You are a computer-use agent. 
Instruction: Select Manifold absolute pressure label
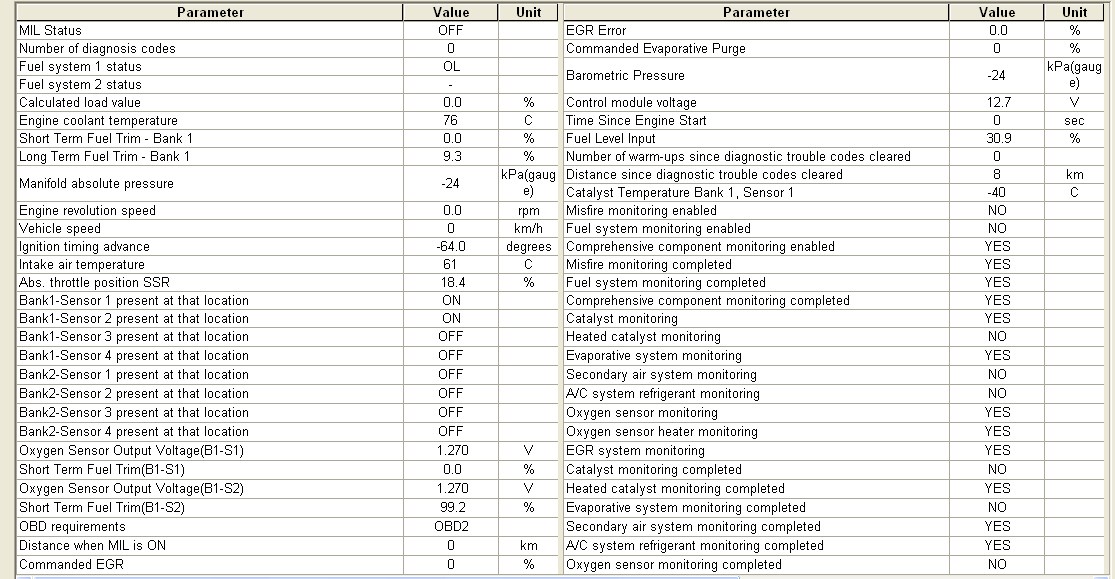coord(96,184)
